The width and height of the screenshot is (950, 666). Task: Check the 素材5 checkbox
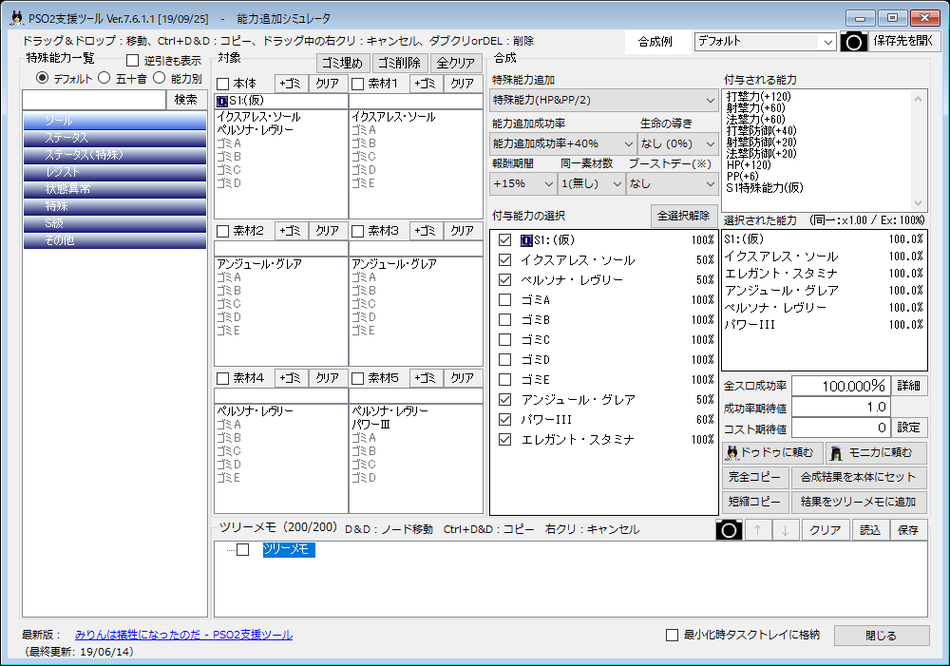(358, 378)
